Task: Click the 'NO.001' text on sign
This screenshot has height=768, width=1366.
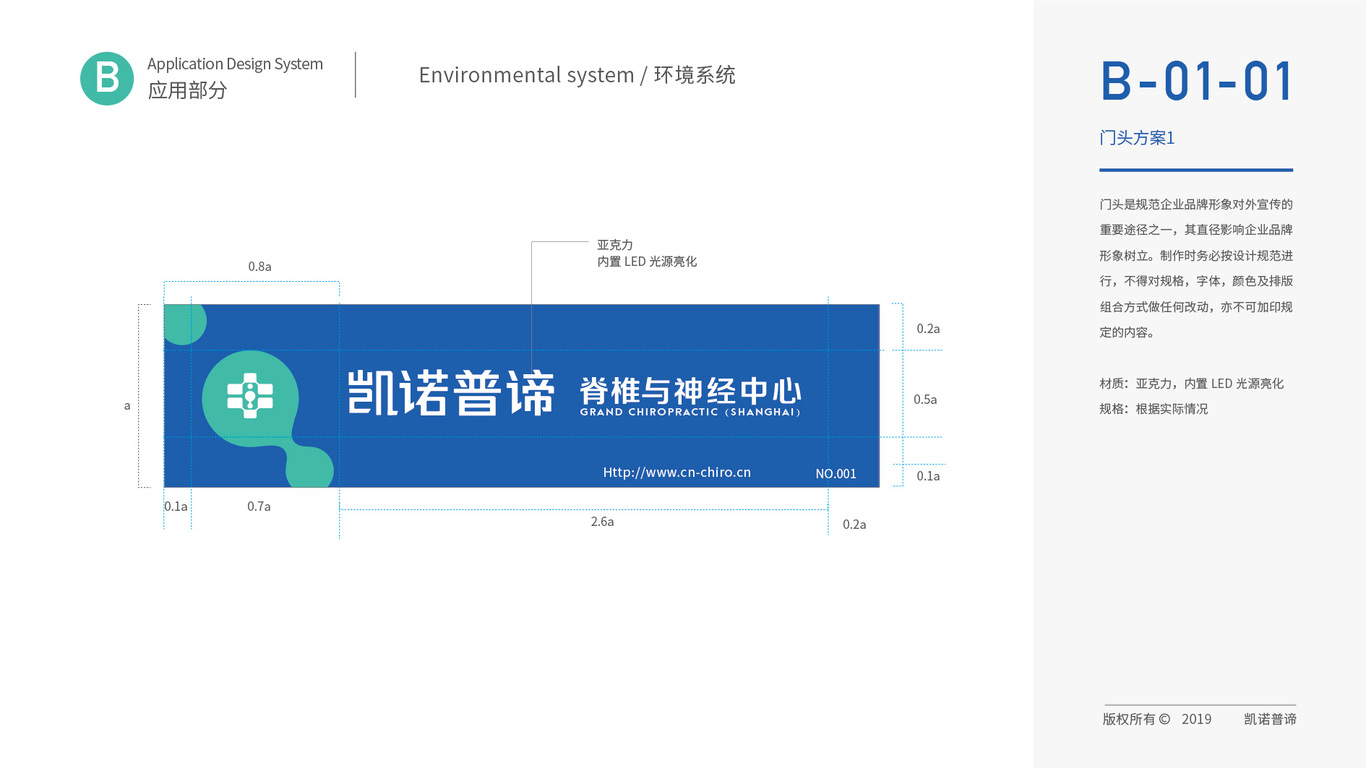Action: 836,474
